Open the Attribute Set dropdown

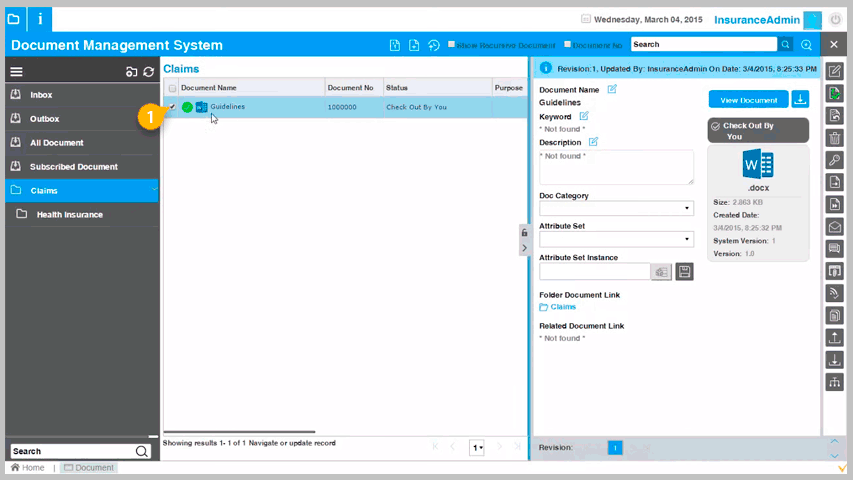(616, 239)
